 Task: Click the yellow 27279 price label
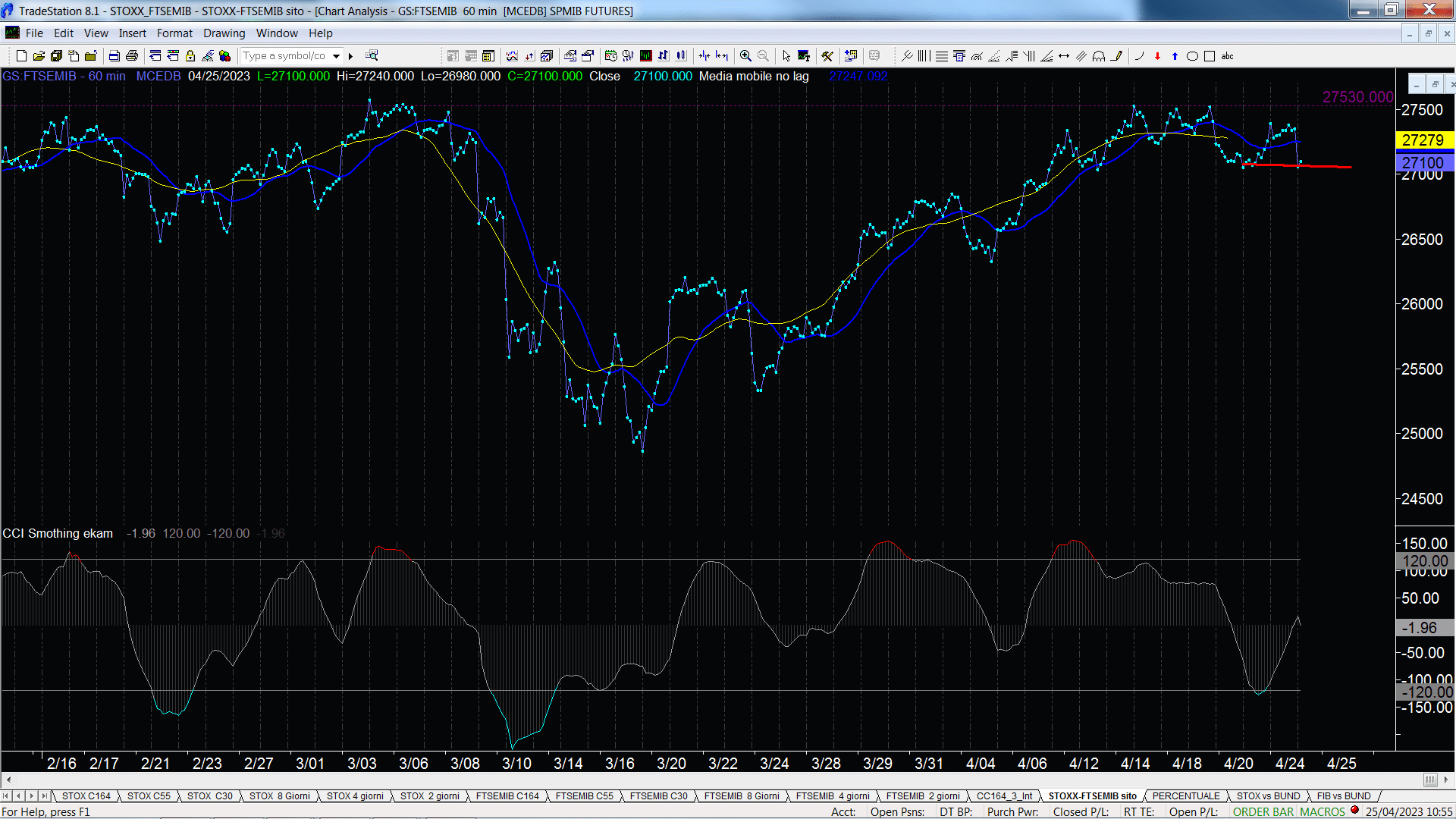1423,140
